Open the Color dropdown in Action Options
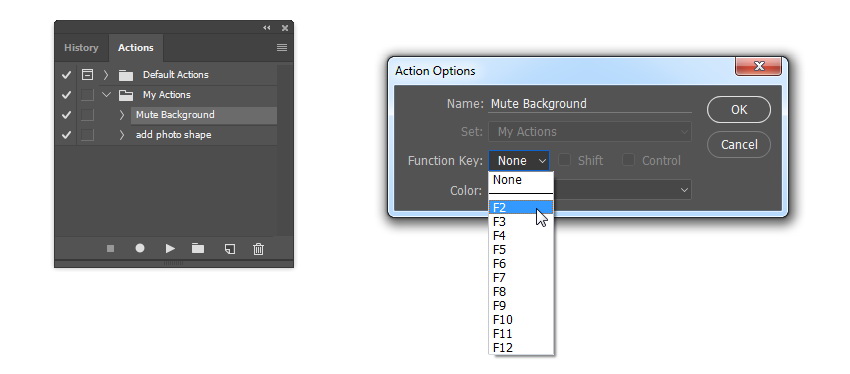Viewport: 850px width, 374px height. point(623,190)
